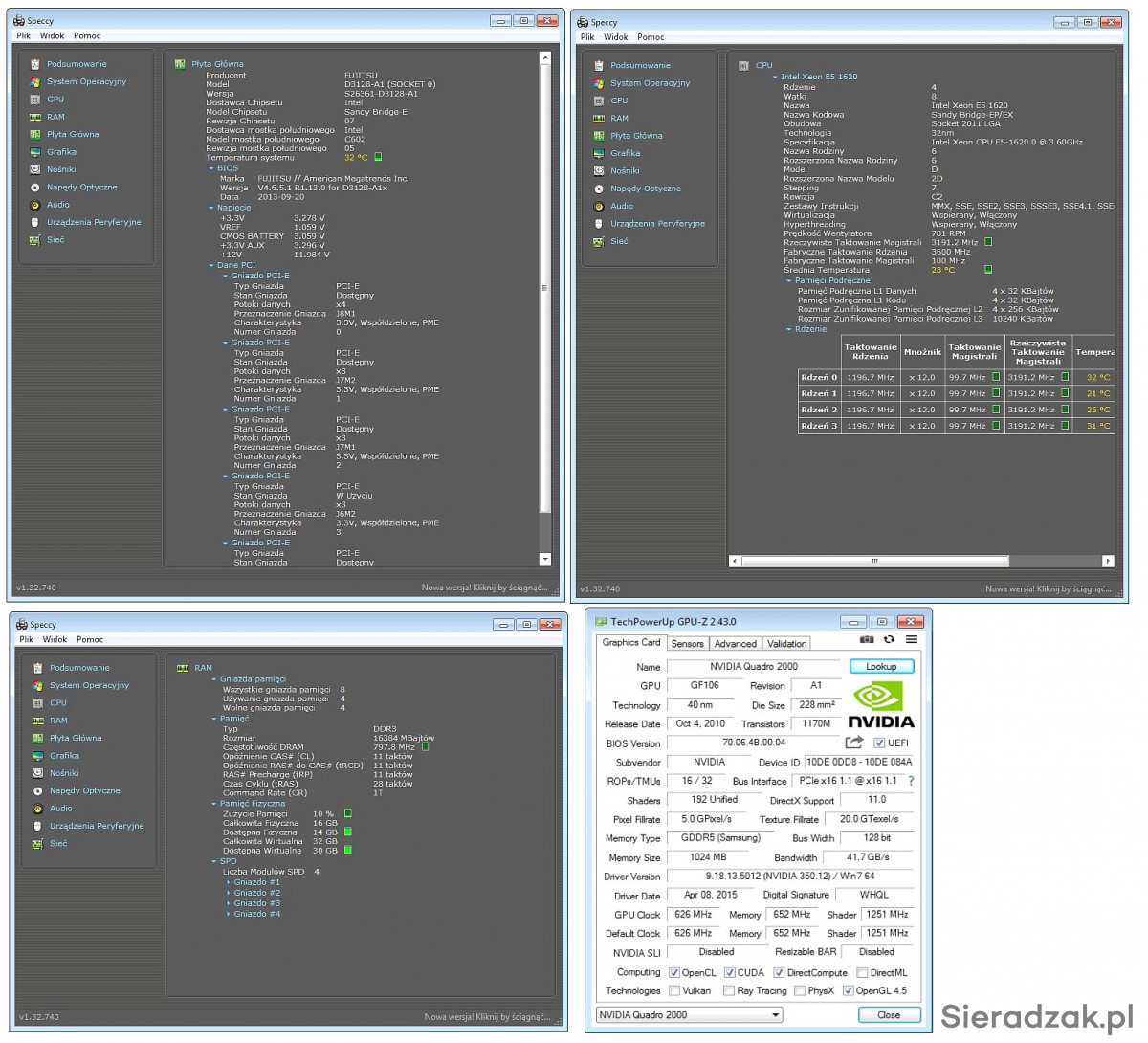The image size is (1148, 1043).
Task: Toggle the DirectCompute checkbox
Action: pyautogui.click(x=779, y=972)
